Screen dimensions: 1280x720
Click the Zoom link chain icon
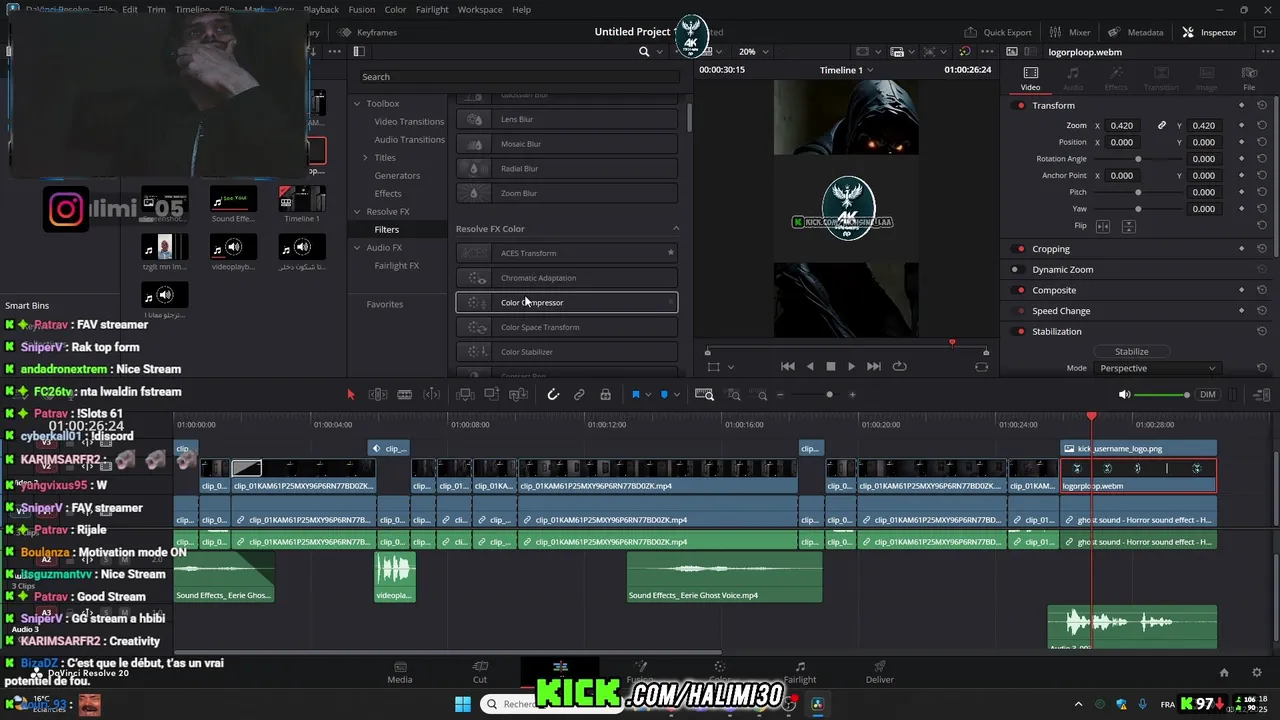pos(1162,126)
